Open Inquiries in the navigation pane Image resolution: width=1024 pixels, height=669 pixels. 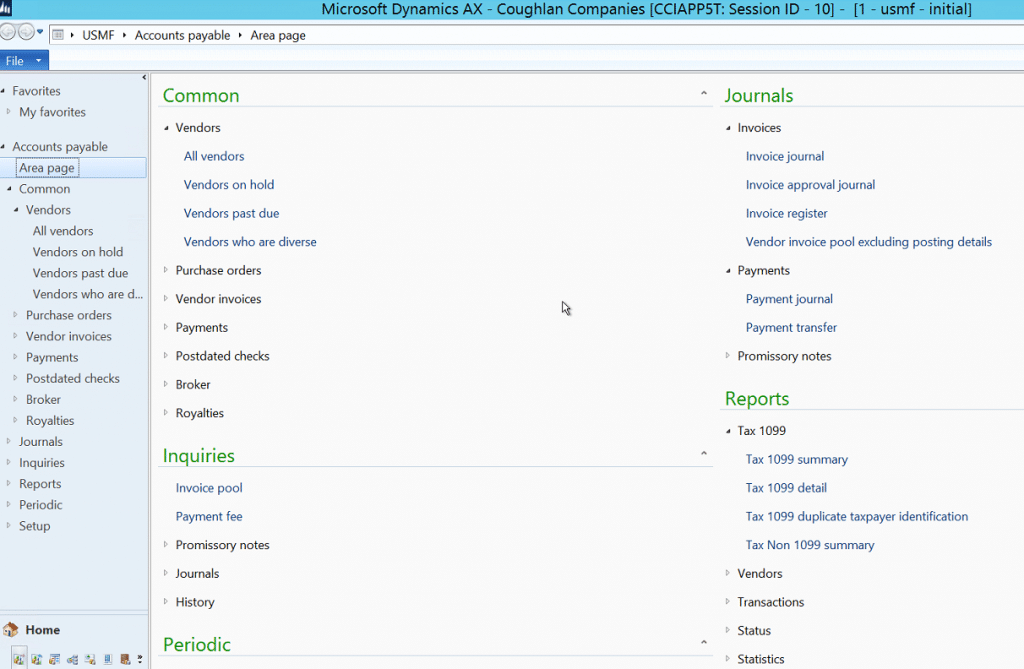(x=42, y=463)
